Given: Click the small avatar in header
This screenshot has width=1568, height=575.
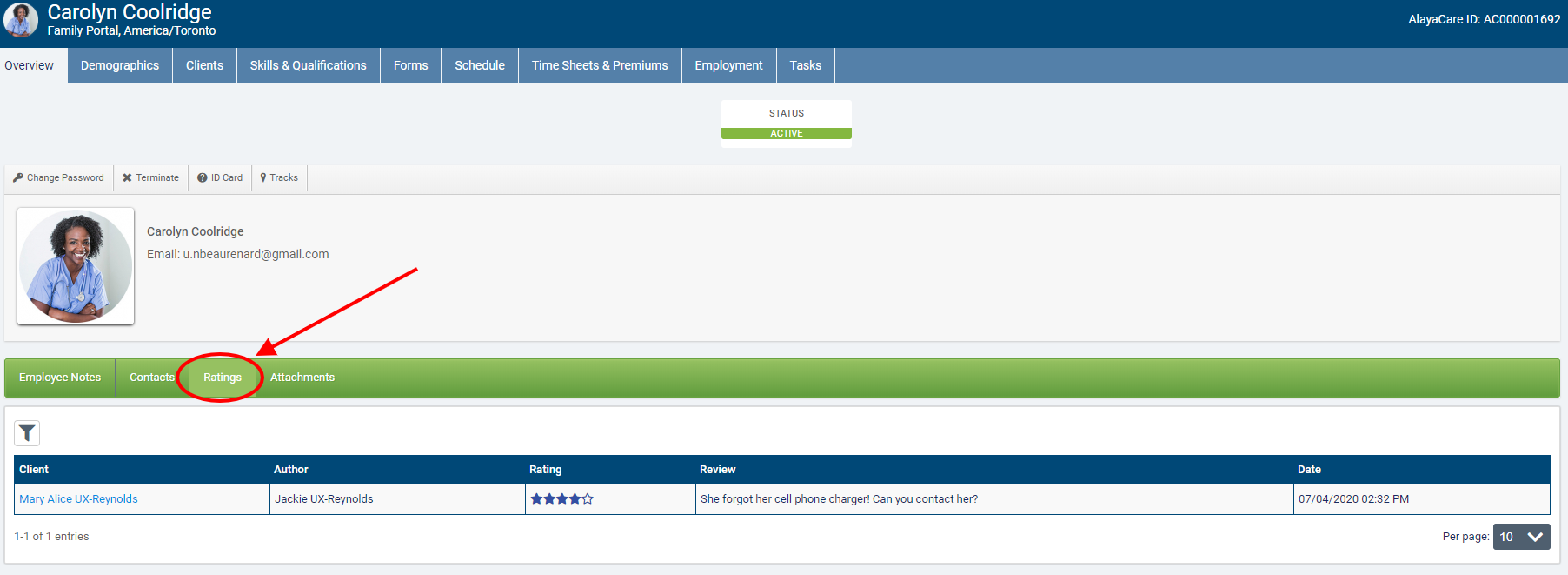Looking at the screenshot, I should point(21,19).
